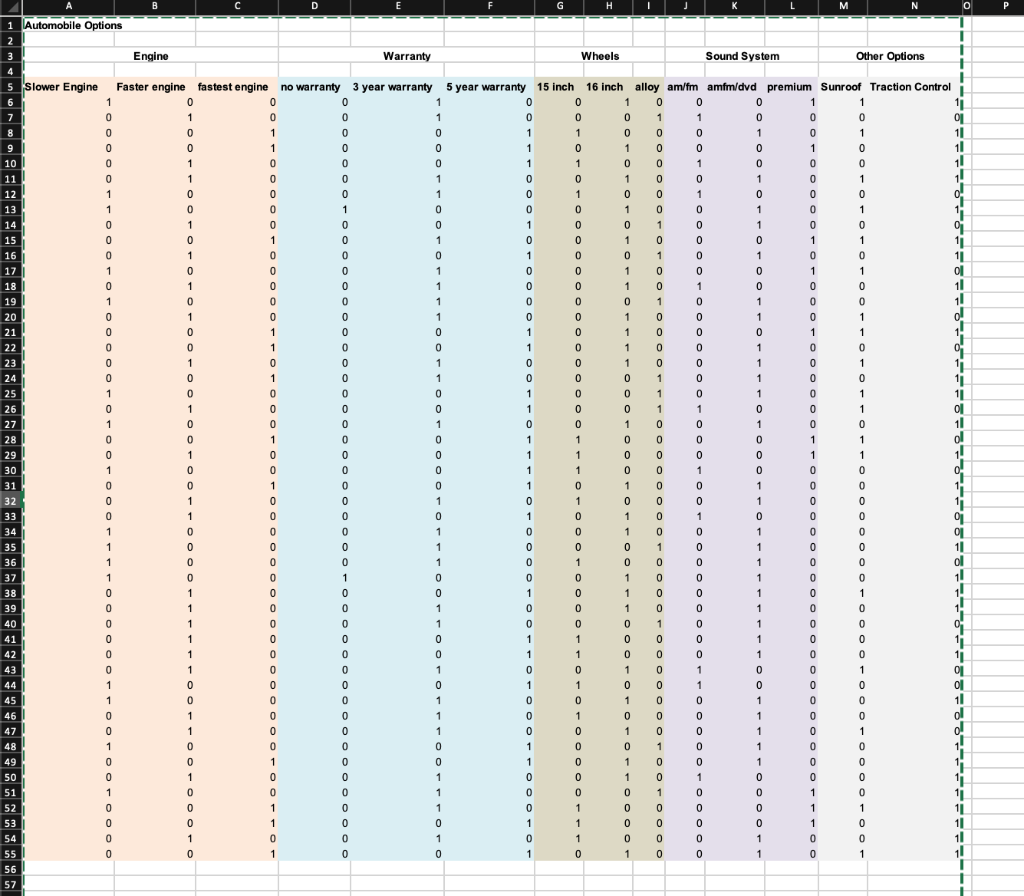The image size is (1024, 896).
Task: Click the 'Engine' group heading
Action: [151, 56]
